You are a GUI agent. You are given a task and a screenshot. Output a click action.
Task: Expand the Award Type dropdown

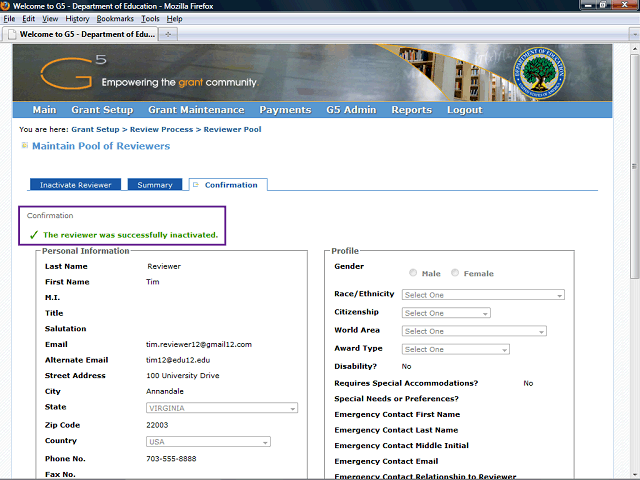(x=456, y=349)
